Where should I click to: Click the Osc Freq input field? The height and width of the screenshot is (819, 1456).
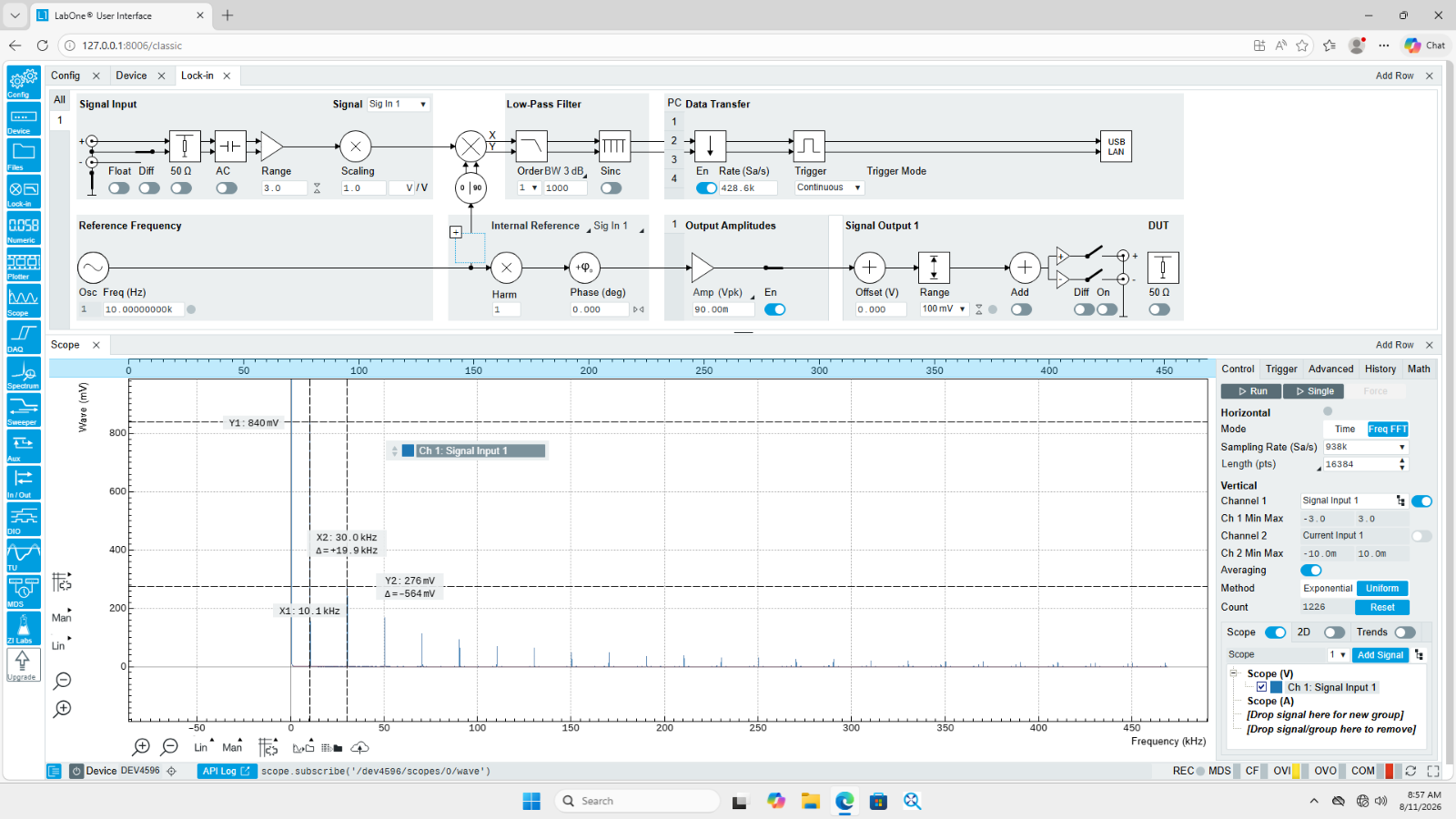click(x=143, y=309)
